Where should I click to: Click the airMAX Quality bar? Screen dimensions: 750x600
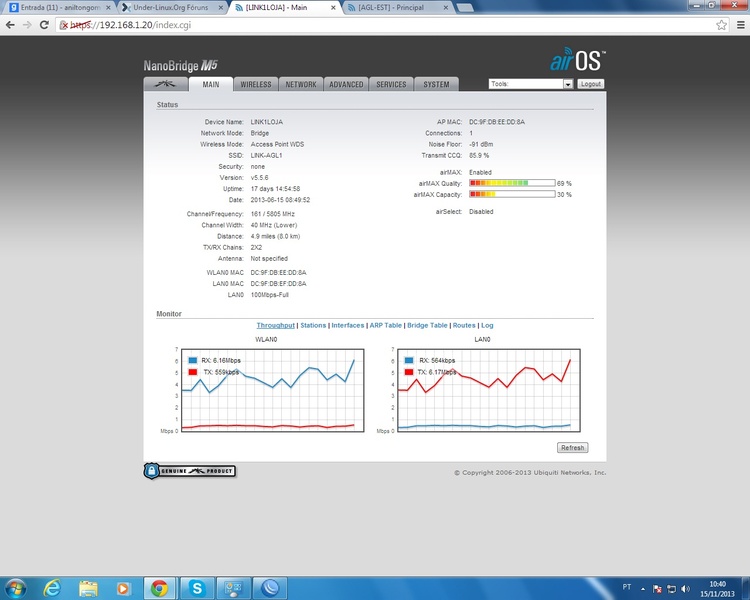pos(512,183)
